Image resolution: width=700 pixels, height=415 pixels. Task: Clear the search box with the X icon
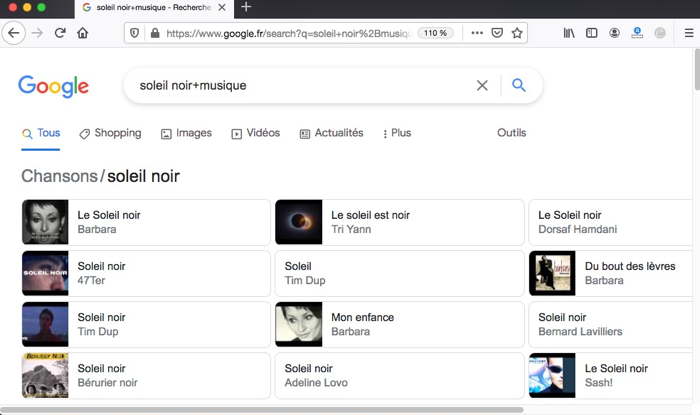point(482,85)
